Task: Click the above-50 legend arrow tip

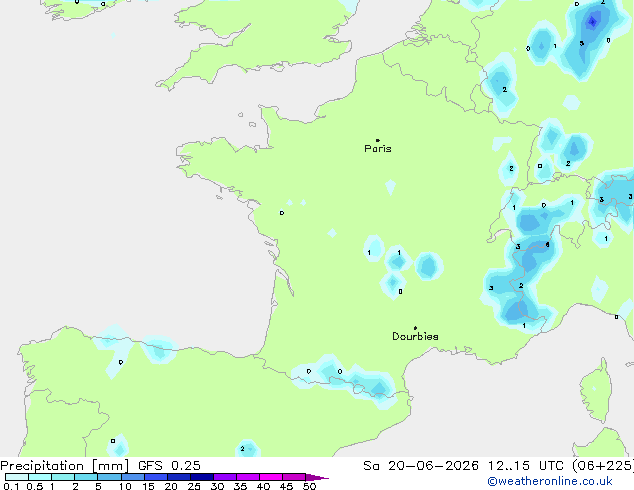Action: [x=317, y=477]
